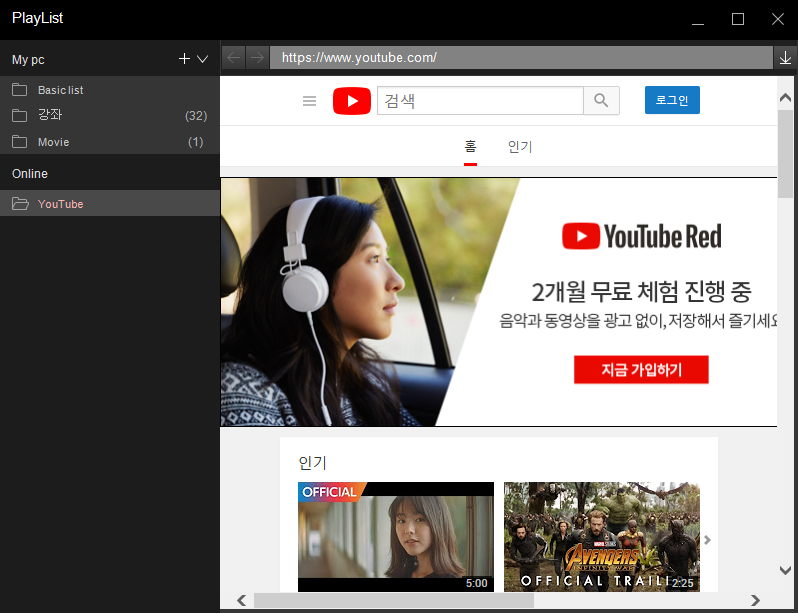Viewport: 798px width, 613px height.
Task: Click the folder icon next to Movie
Action: 20,142
